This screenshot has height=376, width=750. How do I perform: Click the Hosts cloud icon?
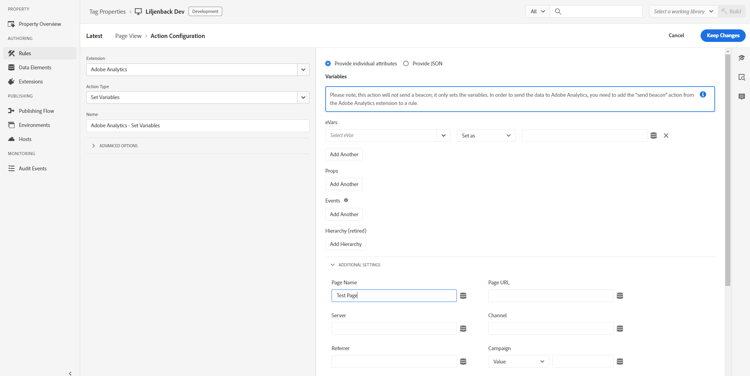pyautogui.click(x=11, y=139)
